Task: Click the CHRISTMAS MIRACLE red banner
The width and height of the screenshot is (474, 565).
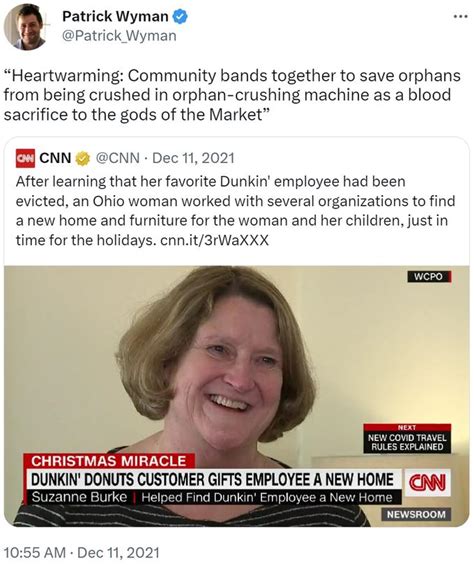Action: [109, 461]
